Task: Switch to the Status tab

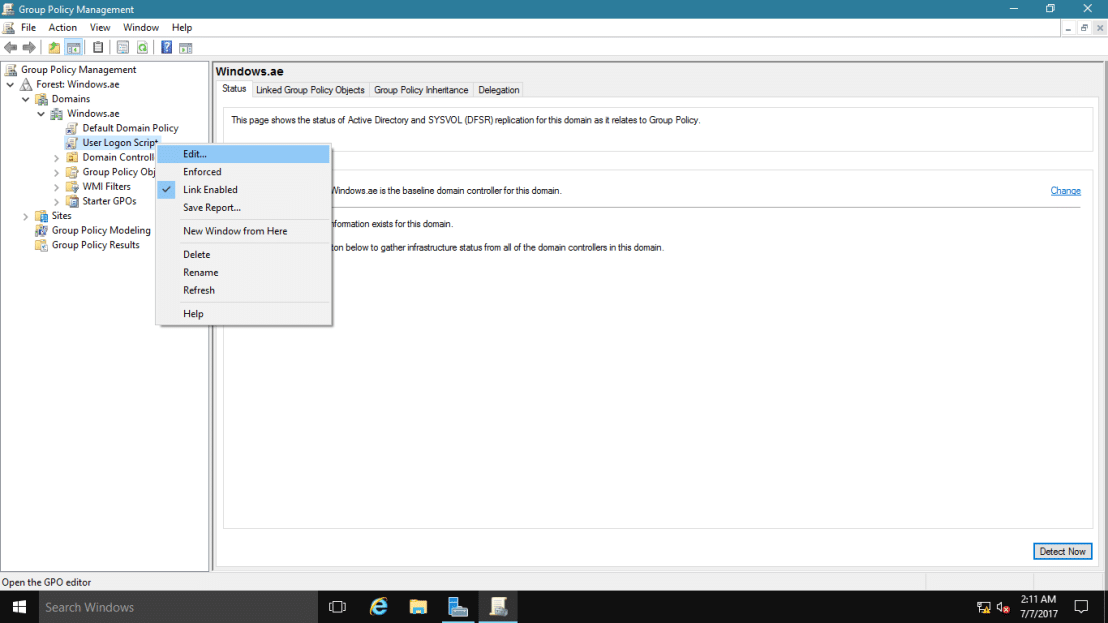Action: [x=234, y=89]
